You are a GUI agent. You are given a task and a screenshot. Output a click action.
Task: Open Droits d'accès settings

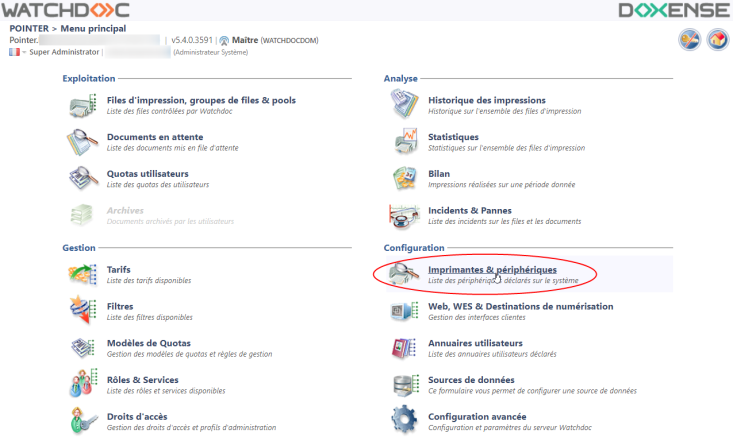pos(139,416)
